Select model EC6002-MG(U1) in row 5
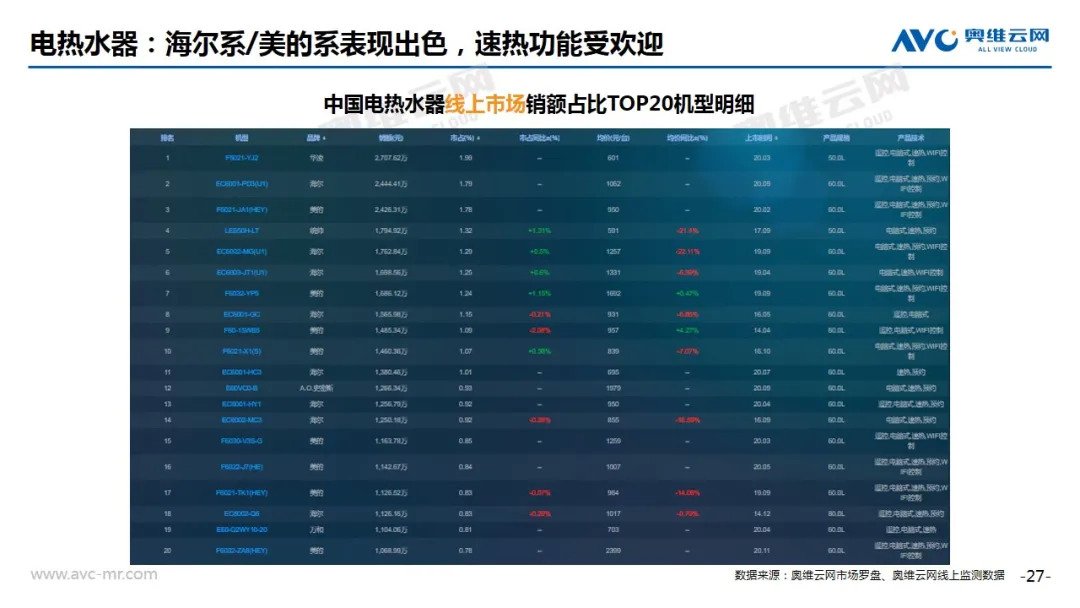 [242, 251]
